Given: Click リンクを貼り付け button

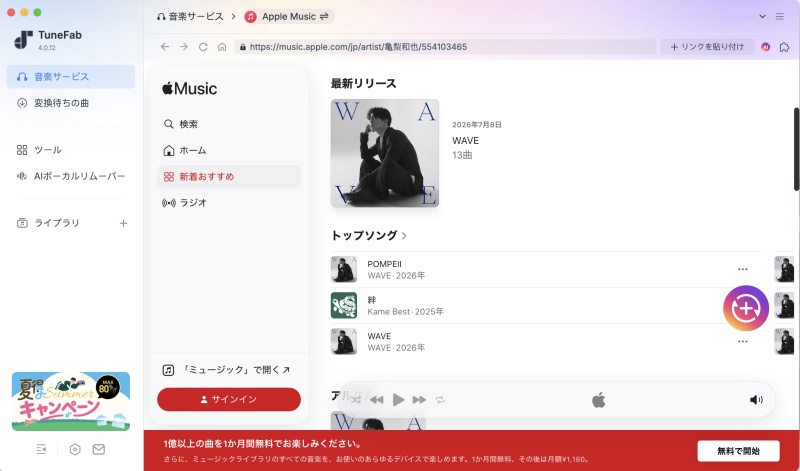Looking at the screenshot, I should pos(707,46).
